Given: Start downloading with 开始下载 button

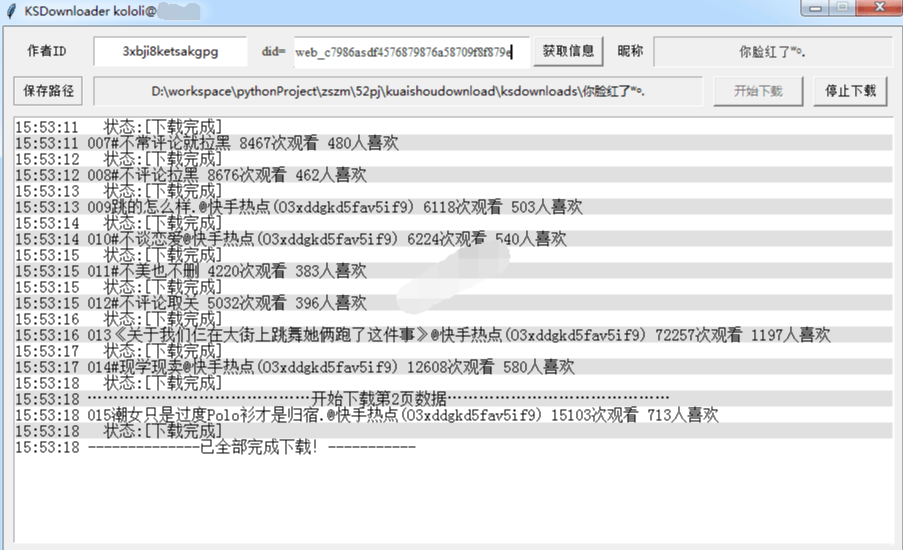Looking at the screenshot, I should coord(758,91).
